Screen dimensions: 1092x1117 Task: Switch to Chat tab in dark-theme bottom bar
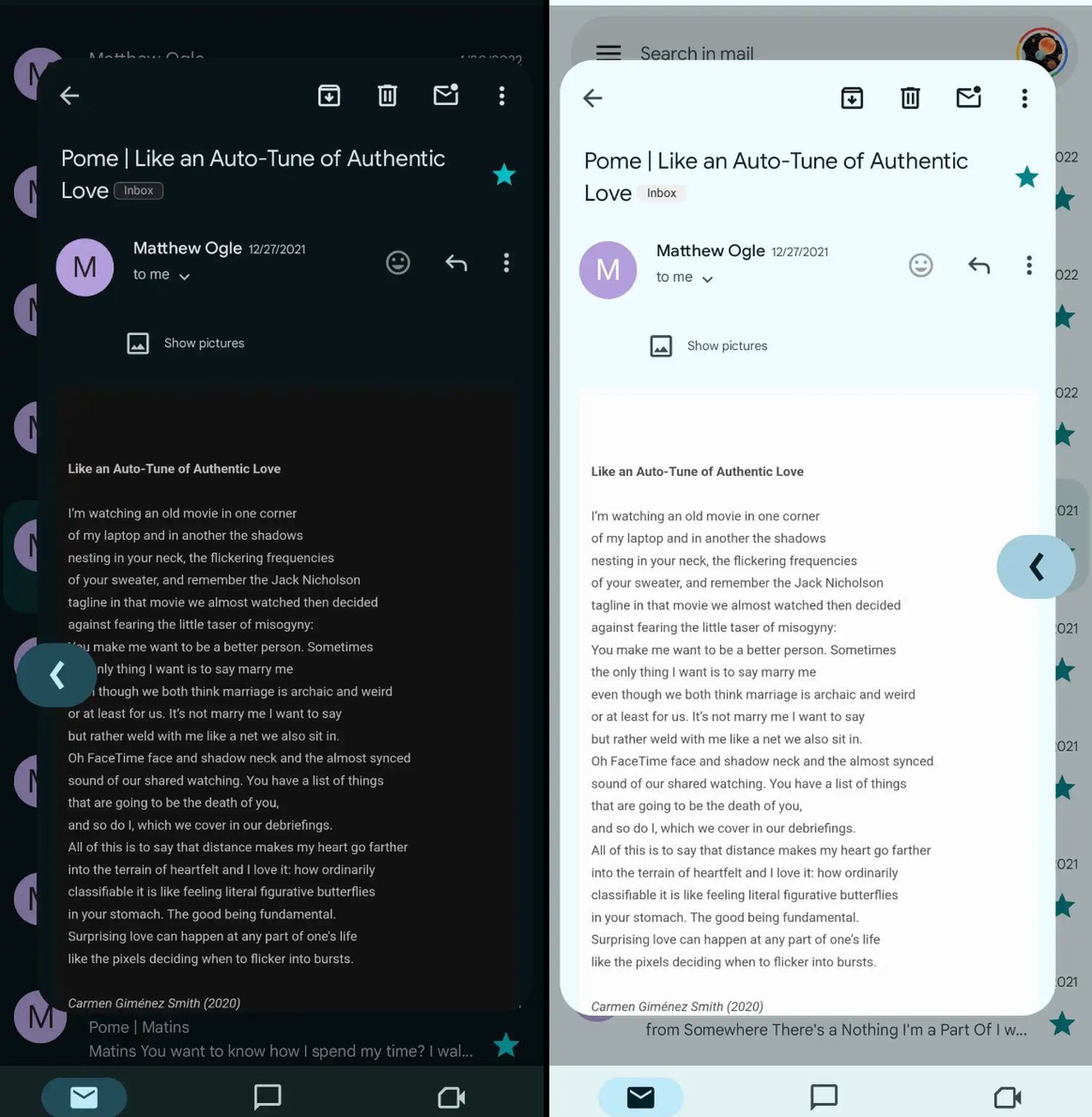[267, 1096]
